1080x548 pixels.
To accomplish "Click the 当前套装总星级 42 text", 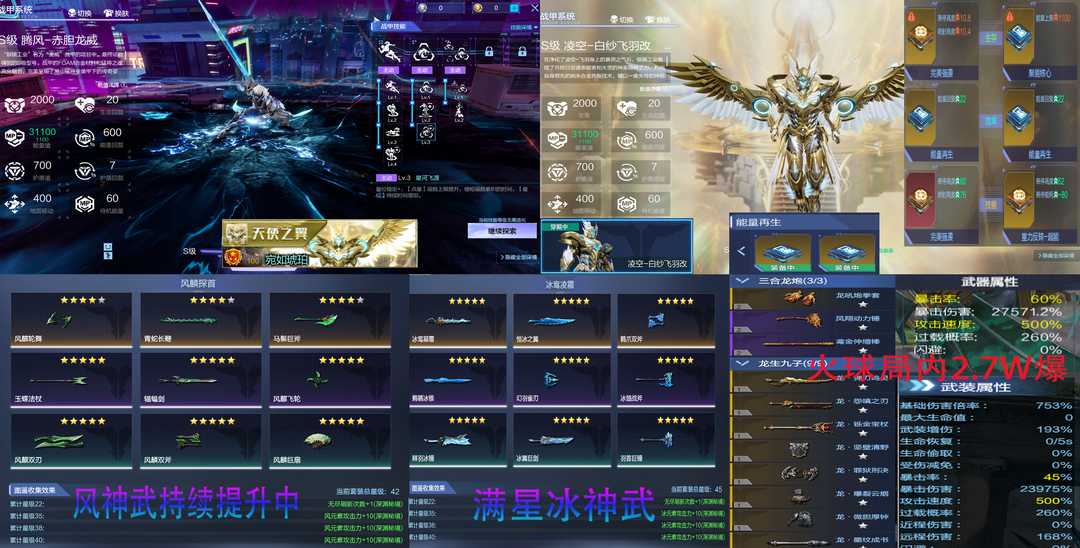I will pyautogui.click(x=368, y=492).
